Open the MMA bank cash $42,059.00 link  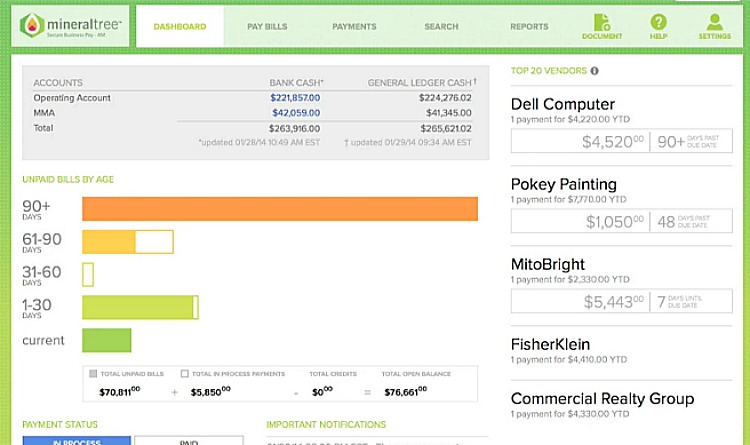coord(296,113)
